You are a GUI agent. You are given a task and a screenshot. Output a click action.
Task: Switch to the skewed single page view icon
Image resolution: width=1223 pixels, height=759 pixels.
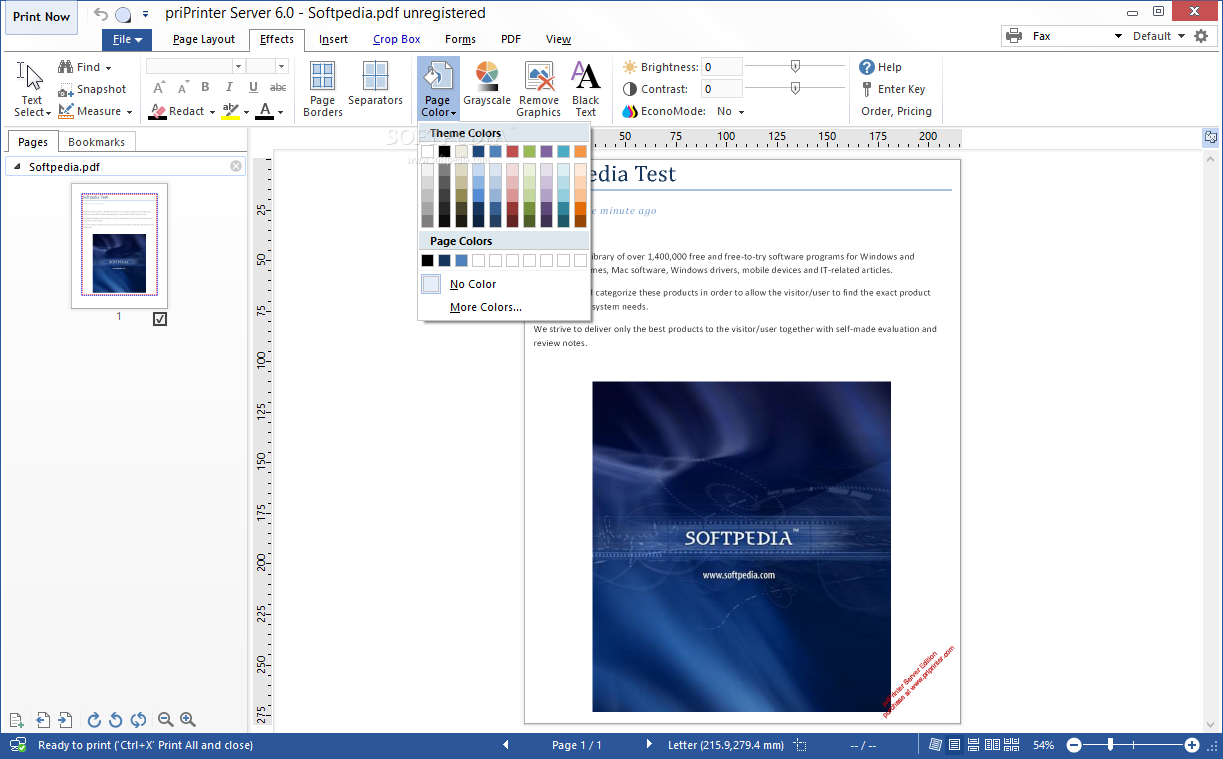click(935, 745)
